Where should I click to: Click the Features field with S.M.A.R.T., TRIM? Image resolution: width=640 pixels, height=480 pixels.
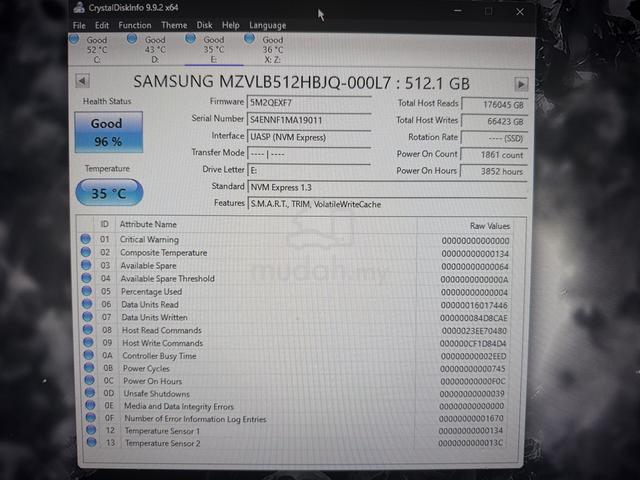click(x=387, y=204)
